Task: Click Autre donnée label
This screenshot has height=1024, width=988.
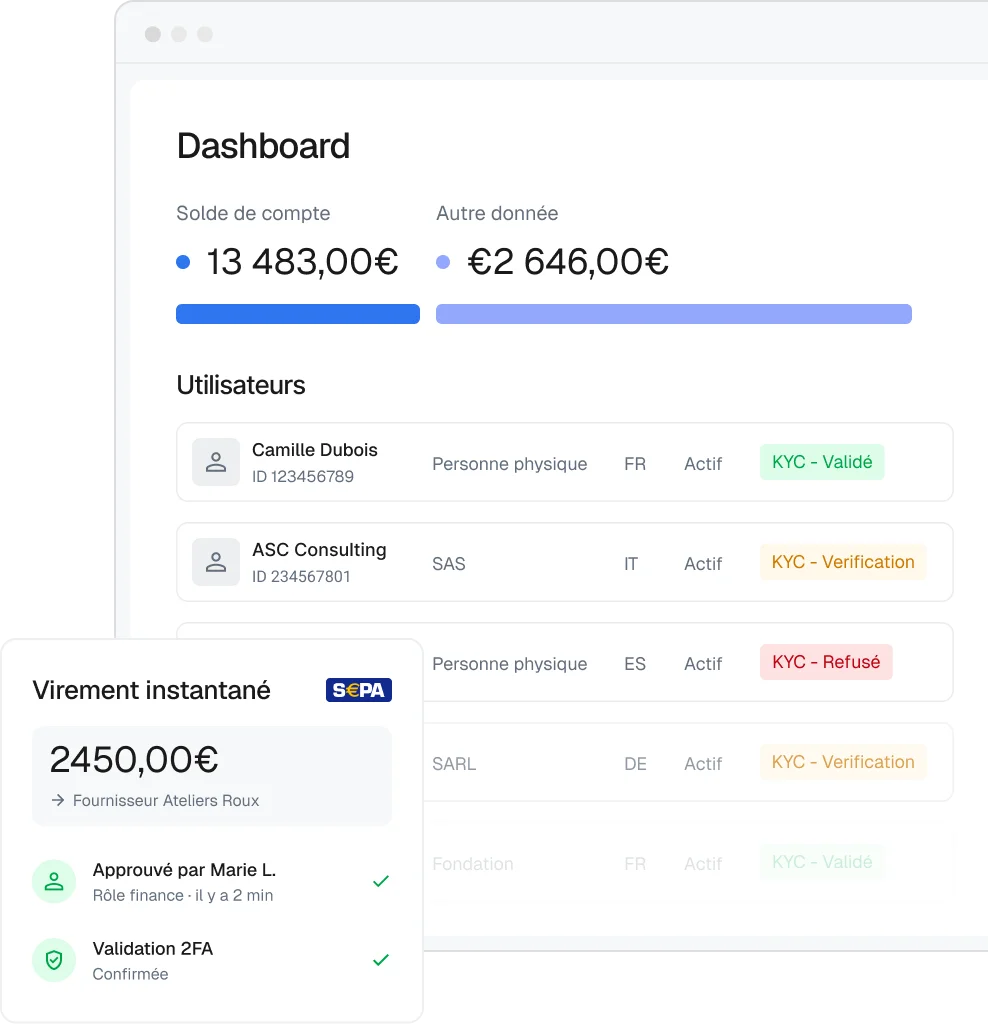Action: (x=497, y=214)
